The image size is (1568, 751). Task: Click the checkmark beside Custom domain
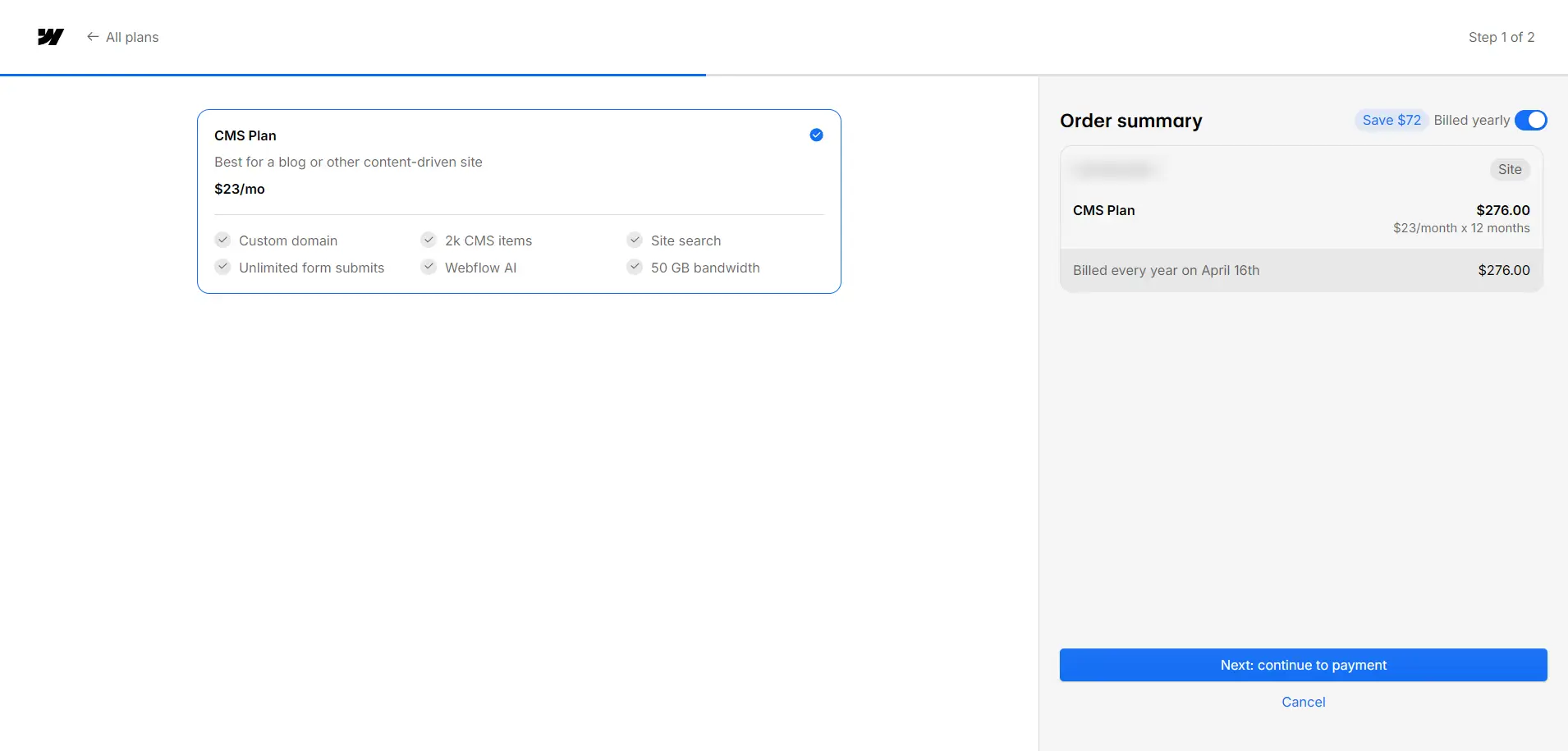[x=222, y=240]
